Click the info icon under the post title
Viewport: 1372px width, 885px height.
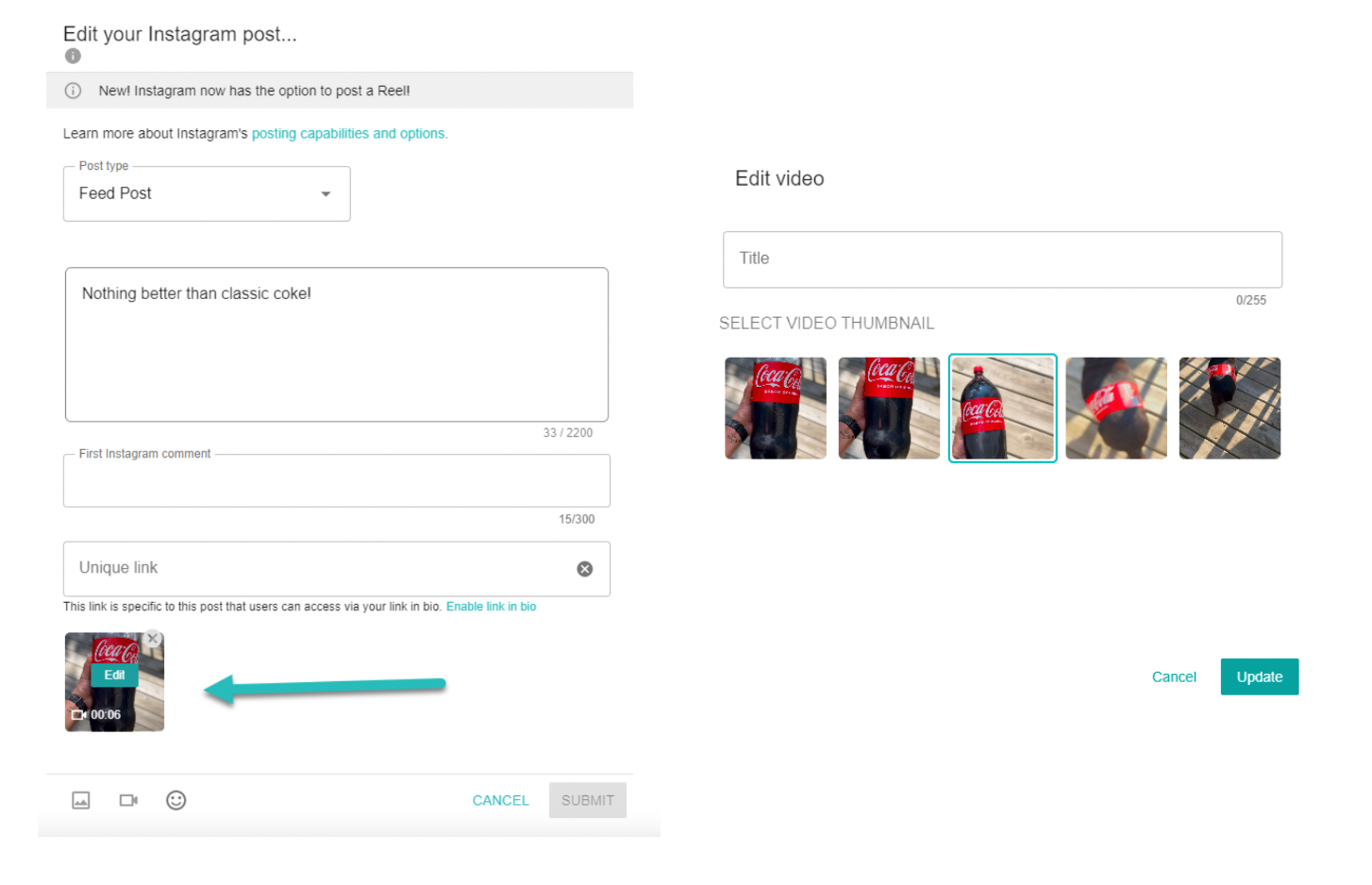click(x=73, y=57)
